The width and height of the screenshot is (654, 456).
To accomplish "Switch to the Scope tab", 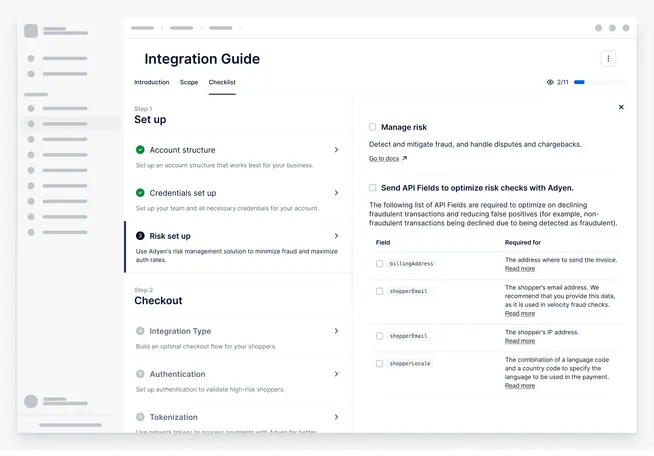I will coord(189,82).
